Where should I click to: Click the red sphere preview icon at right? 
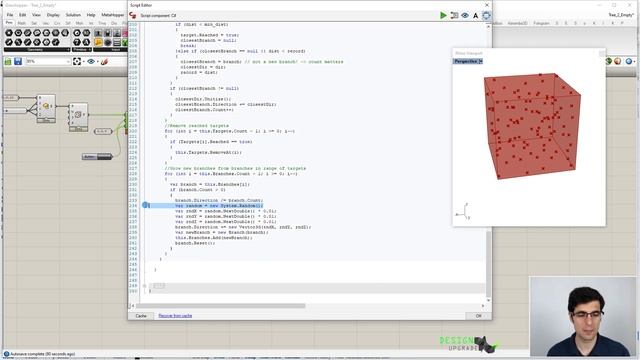pyautogui.click(x=618, y=61)
